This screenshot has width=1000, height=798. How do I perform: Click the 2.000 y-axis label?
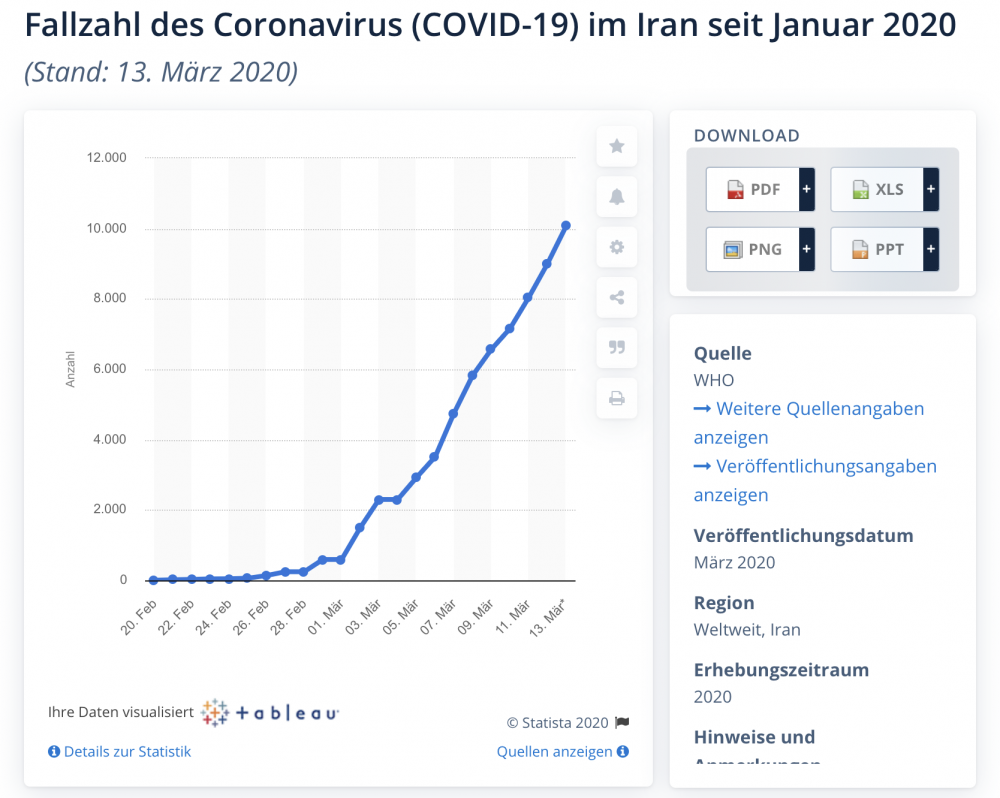[x=110, y=509]
